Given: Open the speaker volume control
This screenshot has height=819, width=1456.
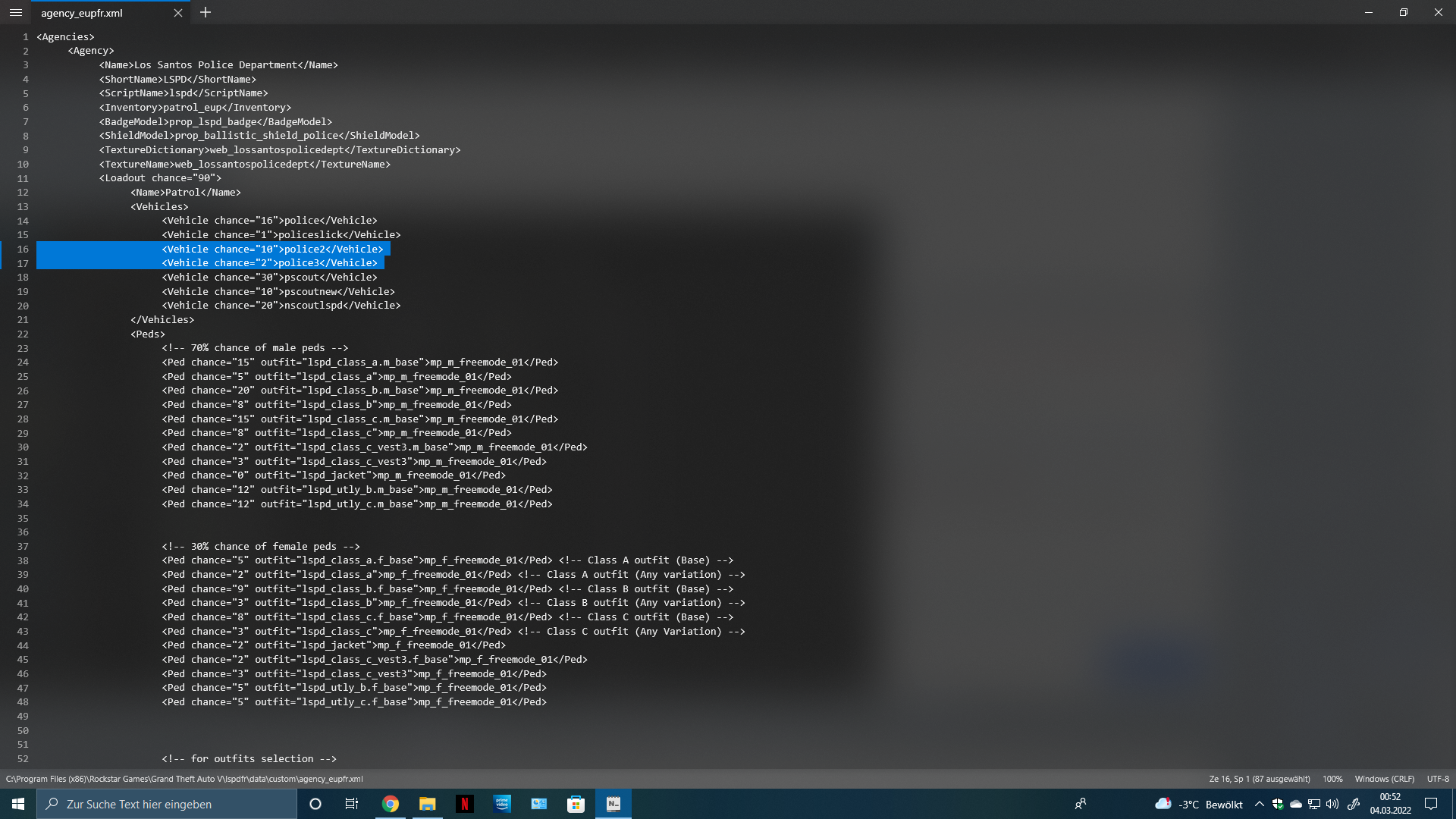Looking at the screenshot, I should point(1332,804).
